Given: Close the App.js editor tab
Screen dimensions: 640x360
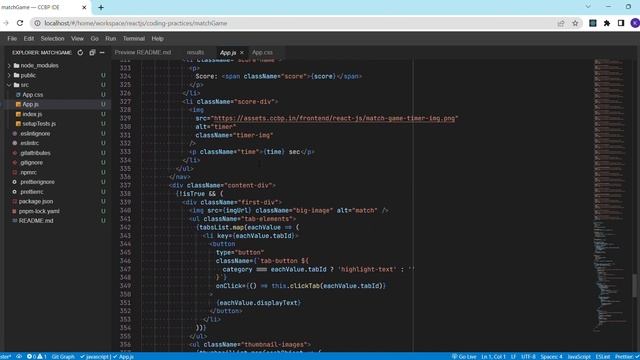Looking at the screenshot, I should [x=242, y=53].
